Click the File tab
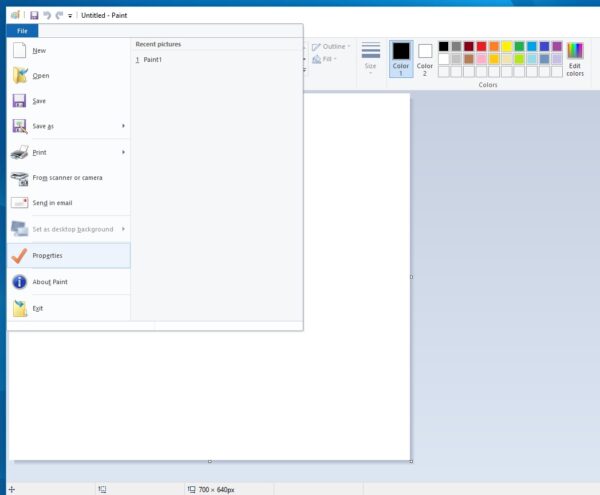This screenshot has width=600, height=495. [22, 31]
